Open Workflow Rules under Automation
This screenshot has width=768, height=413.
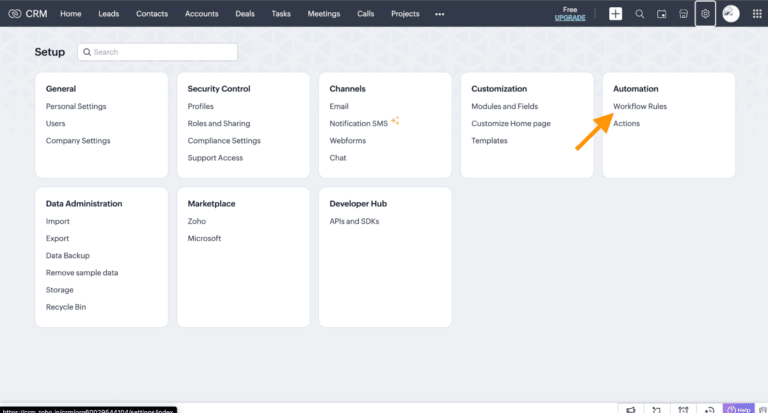640,106
